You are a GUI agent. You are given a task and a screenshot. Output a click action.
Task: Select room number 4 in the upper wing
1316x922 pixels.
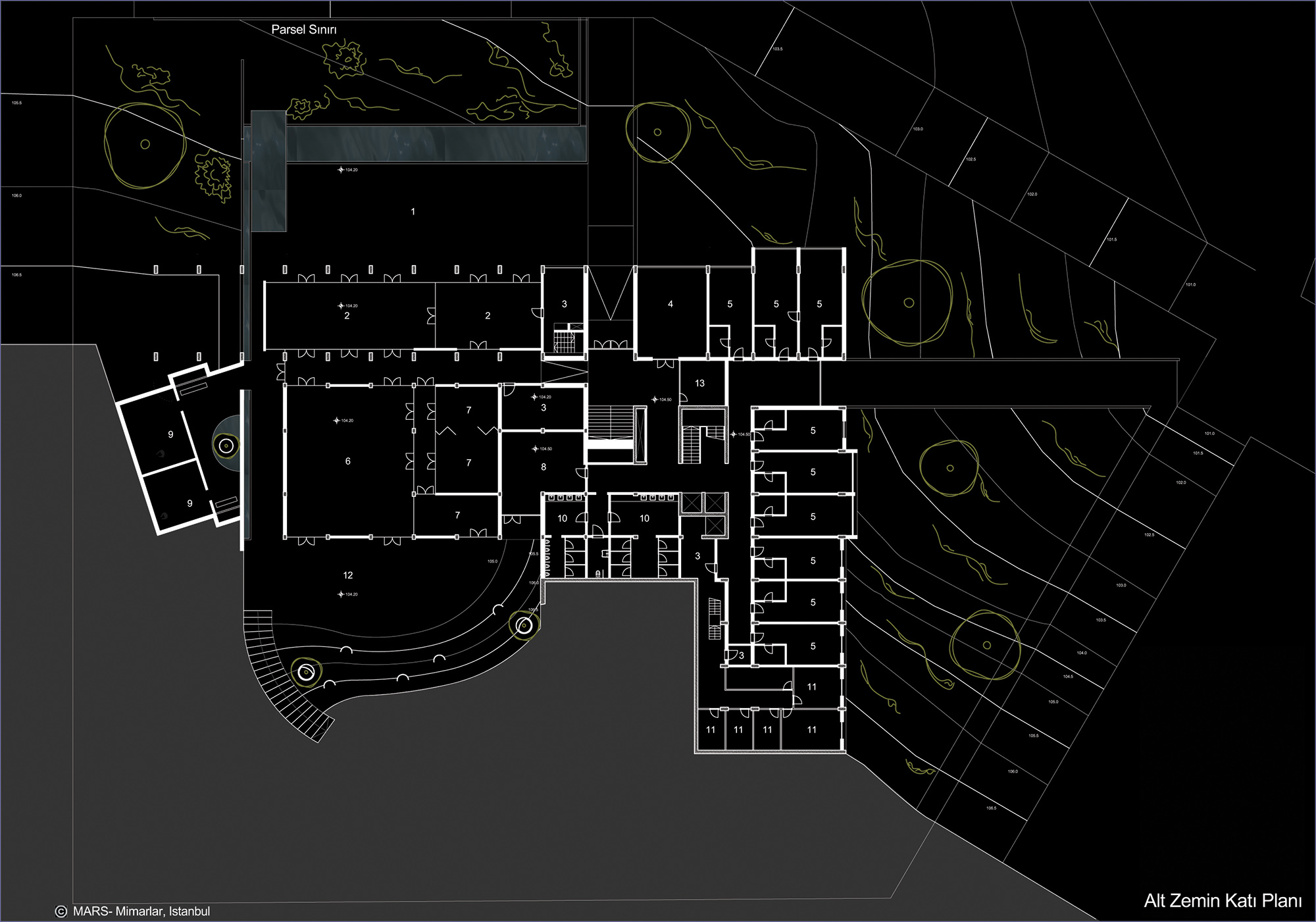pos(671,304)
